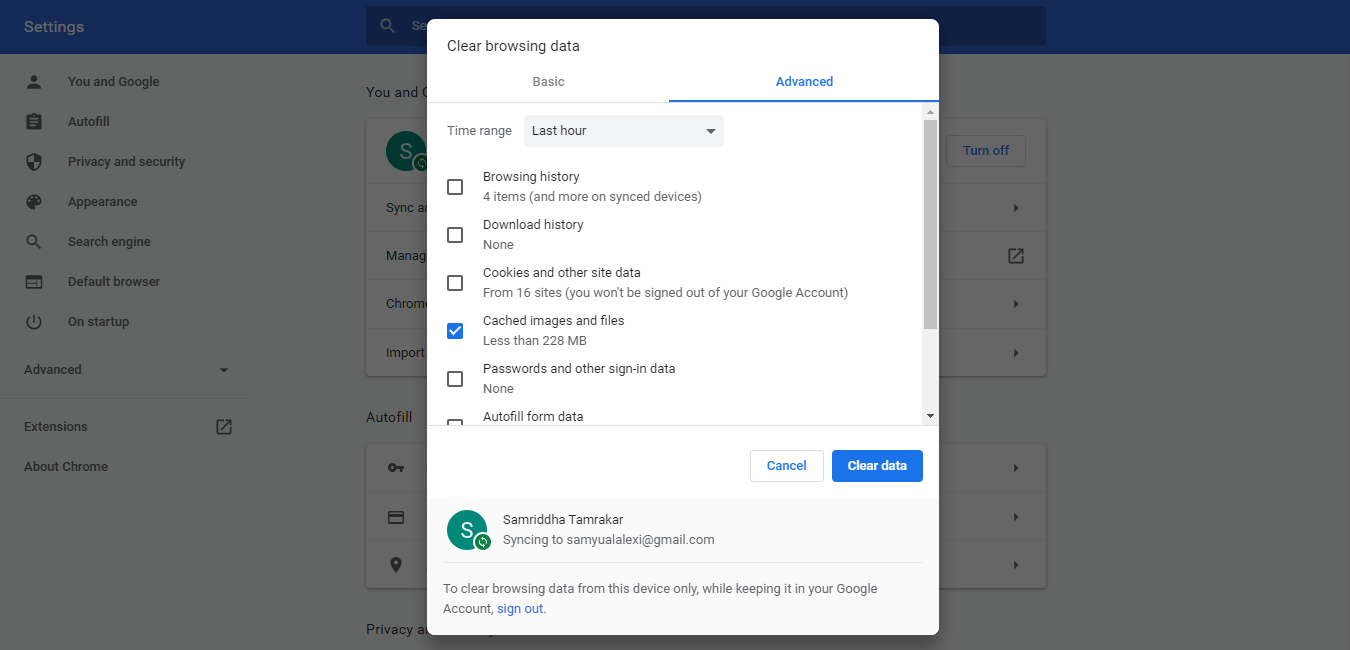Screen dimensions: 1350x650
Task: Open the Extensions external-link icon
Action: pyautogui.click(x=224, y=427)
